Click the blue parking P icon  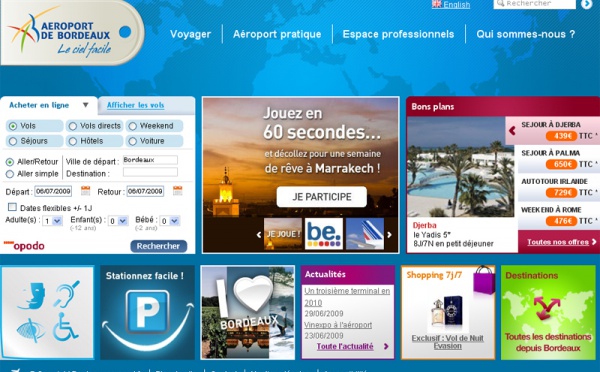tap(147, 311)
